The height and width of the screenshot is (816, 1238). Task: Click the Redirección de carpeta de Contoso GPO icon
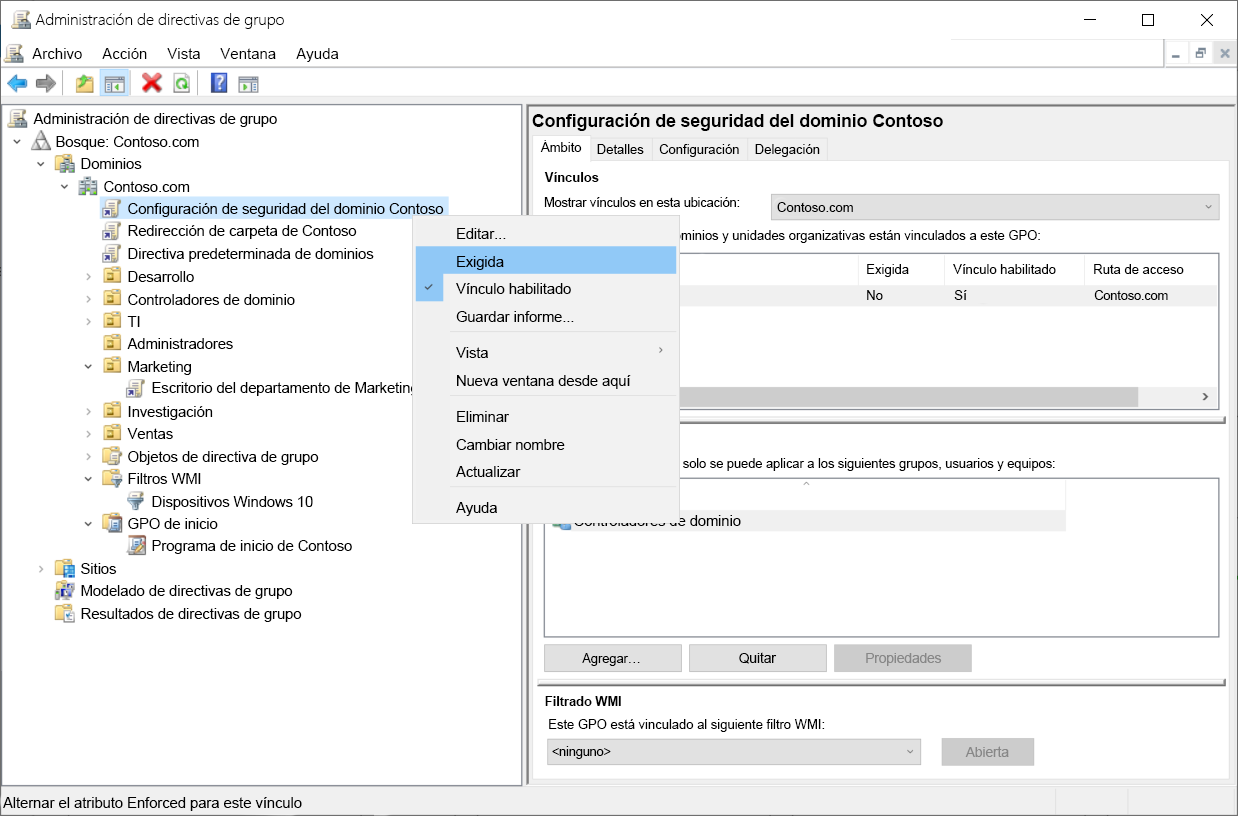pyautogui.click(x=111, y=231)
